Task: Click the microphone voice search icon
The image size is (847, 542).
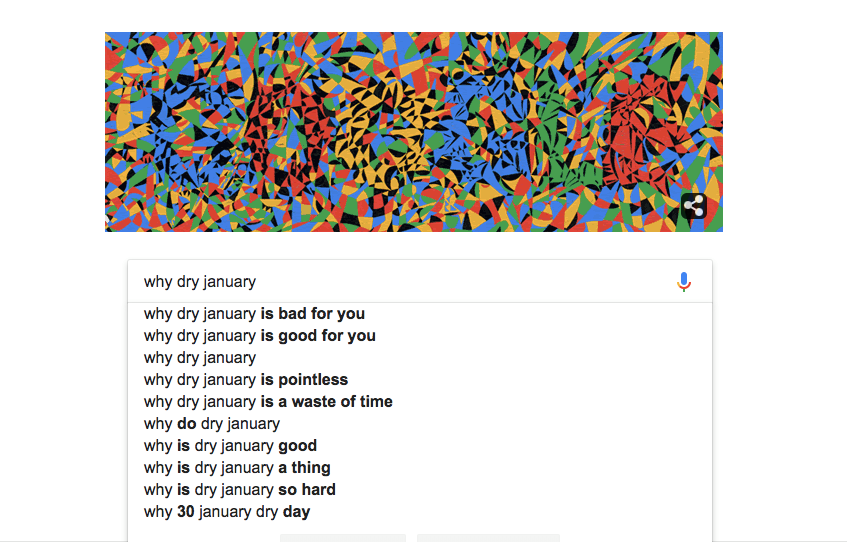Action: click(684, 282)
